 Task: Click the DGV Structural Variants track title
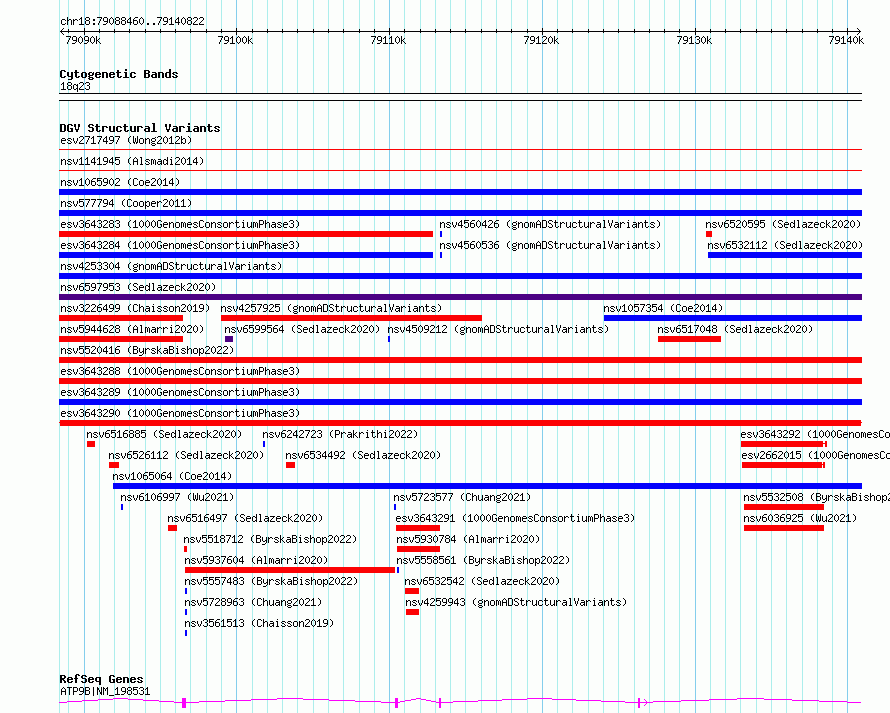coord(140,128)
